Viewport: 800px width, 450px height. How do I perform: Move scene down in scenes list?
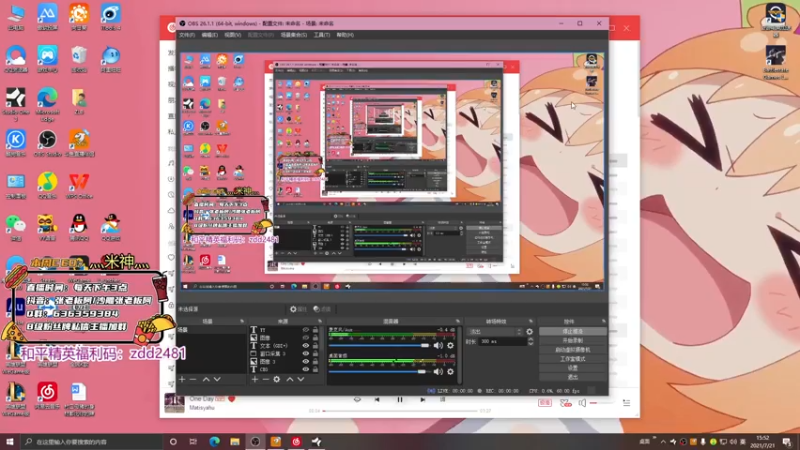click(217, 379)
